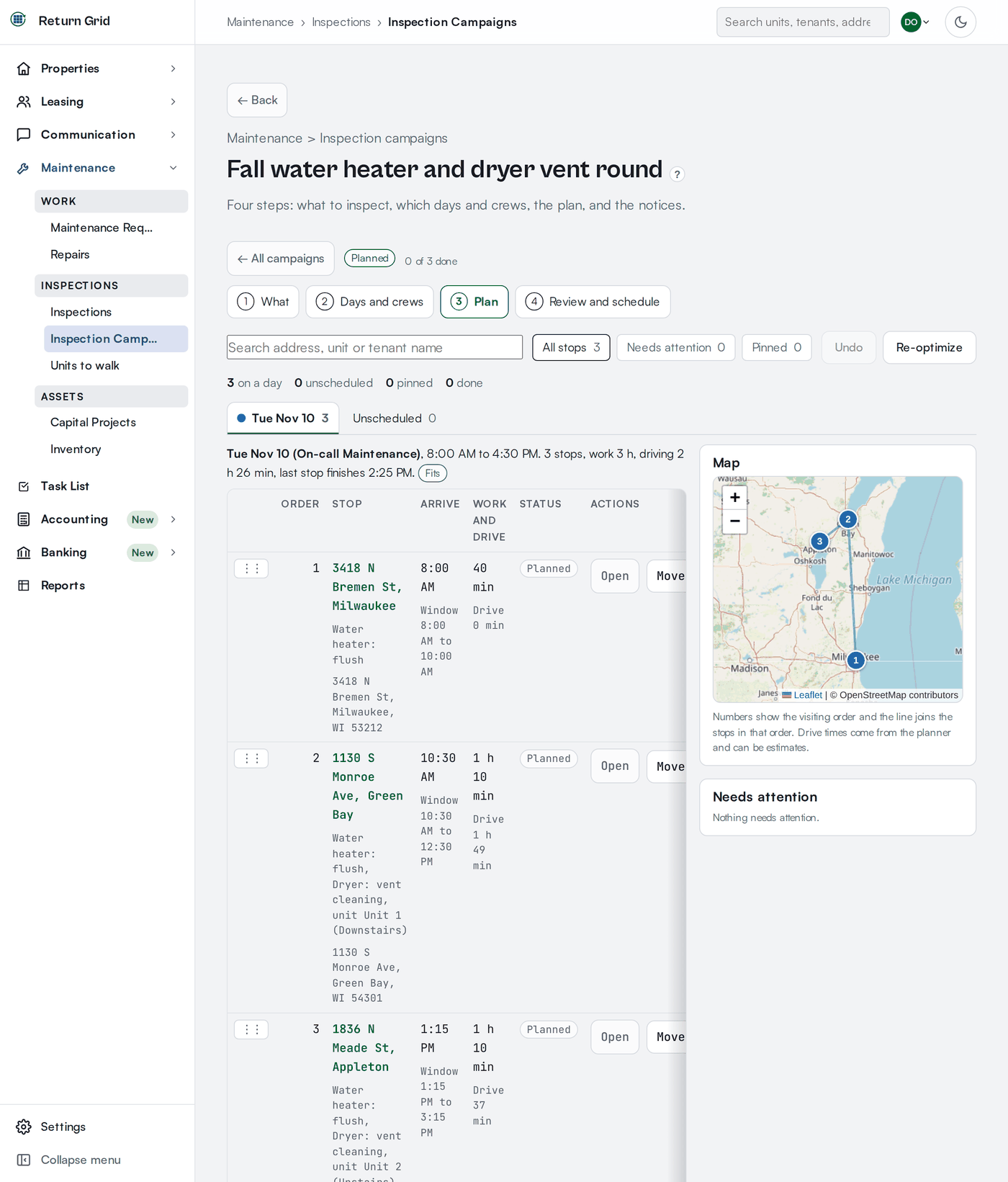Expand the Accounting submenu chevron
The height and width of the screenshot is (1182, 1008).
click(174, 519)
